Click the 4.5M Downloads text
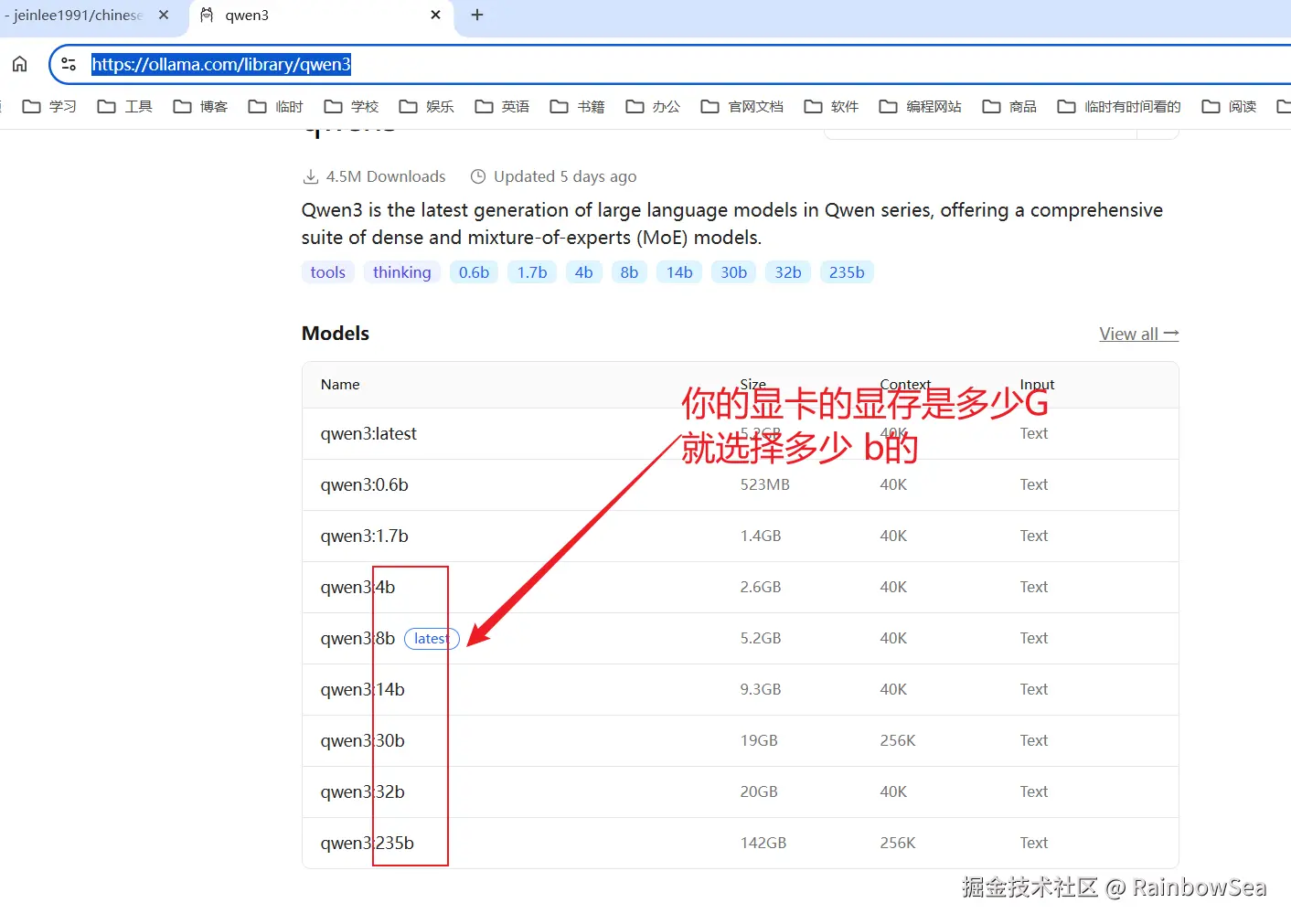 386,176
